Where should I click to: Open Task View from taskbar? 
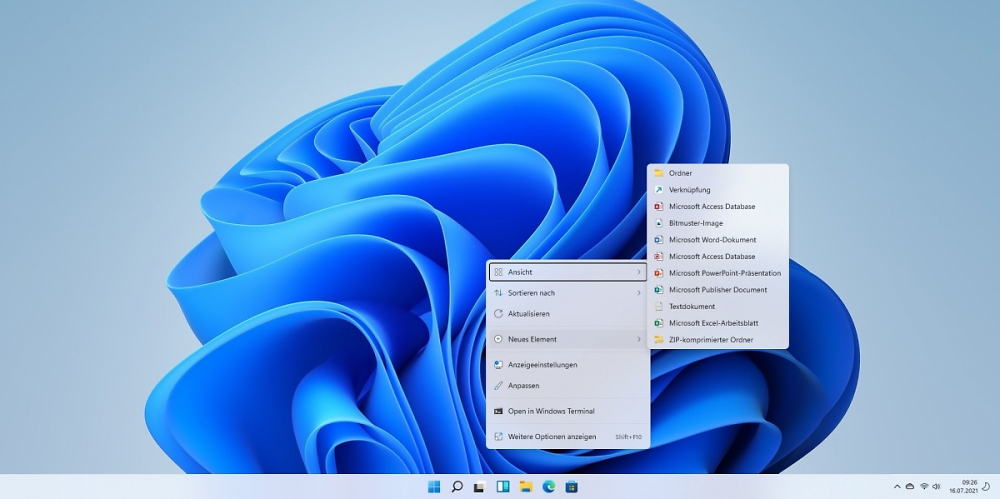pyautogui.click(x=480, y=487)
